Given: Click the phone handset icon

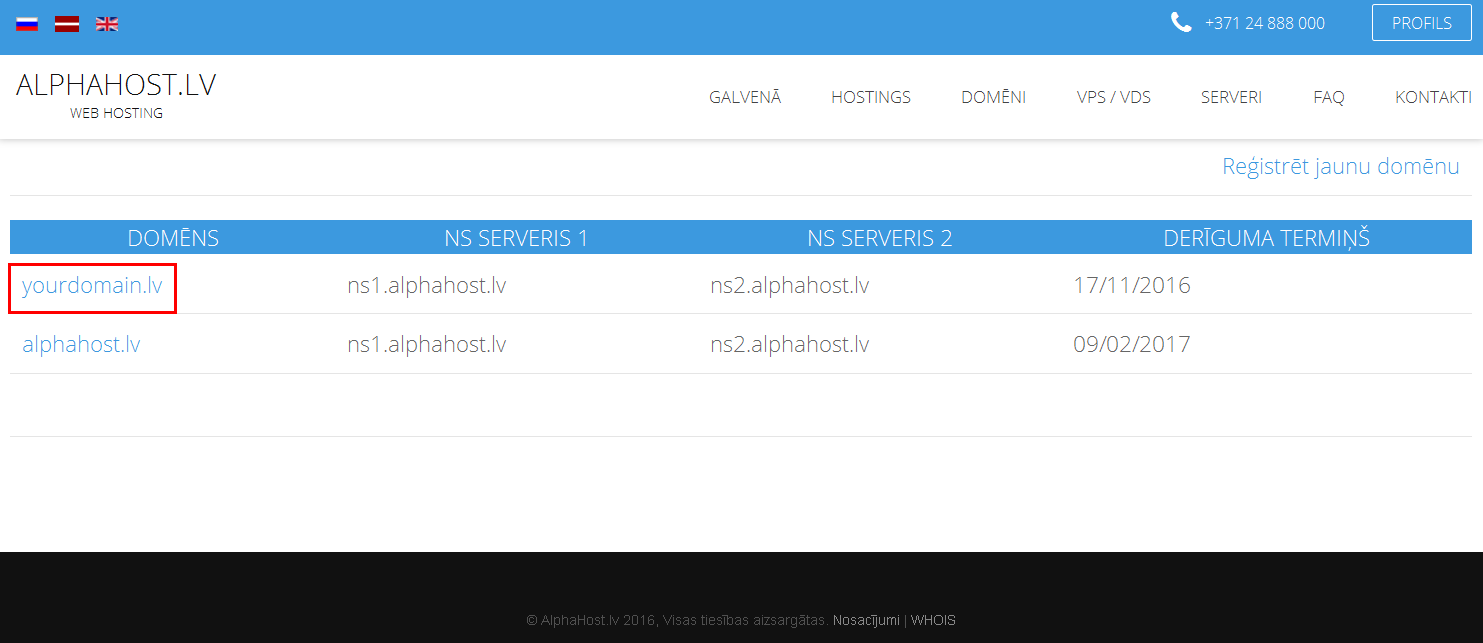Looking at the screenshot, I should (1181, 22).
